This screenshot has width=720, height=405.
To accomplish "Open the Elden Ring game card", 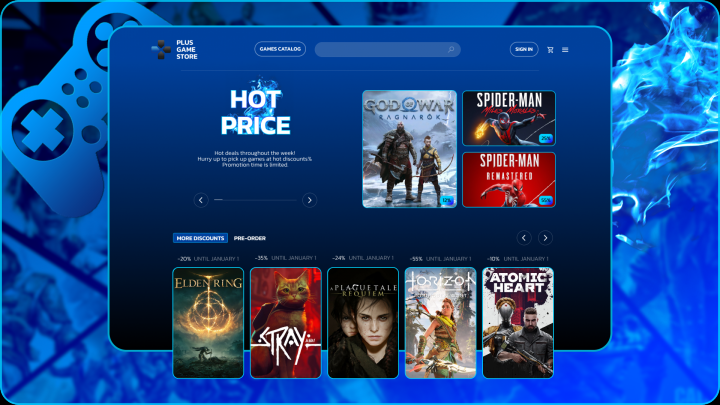I will coord(208,323).
